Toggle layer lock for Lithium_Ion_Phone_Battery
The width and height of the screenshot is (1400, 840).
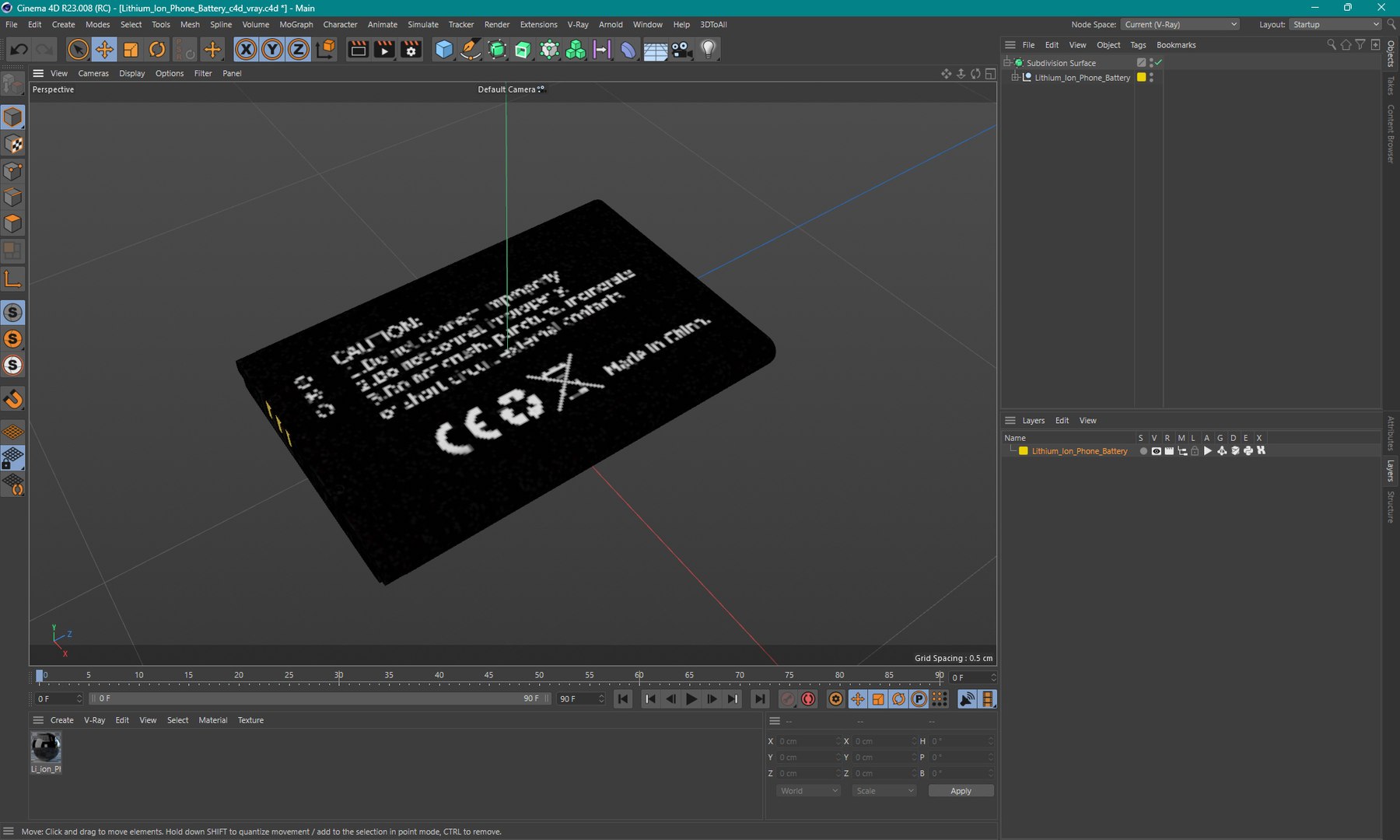tap(1195, 451)
